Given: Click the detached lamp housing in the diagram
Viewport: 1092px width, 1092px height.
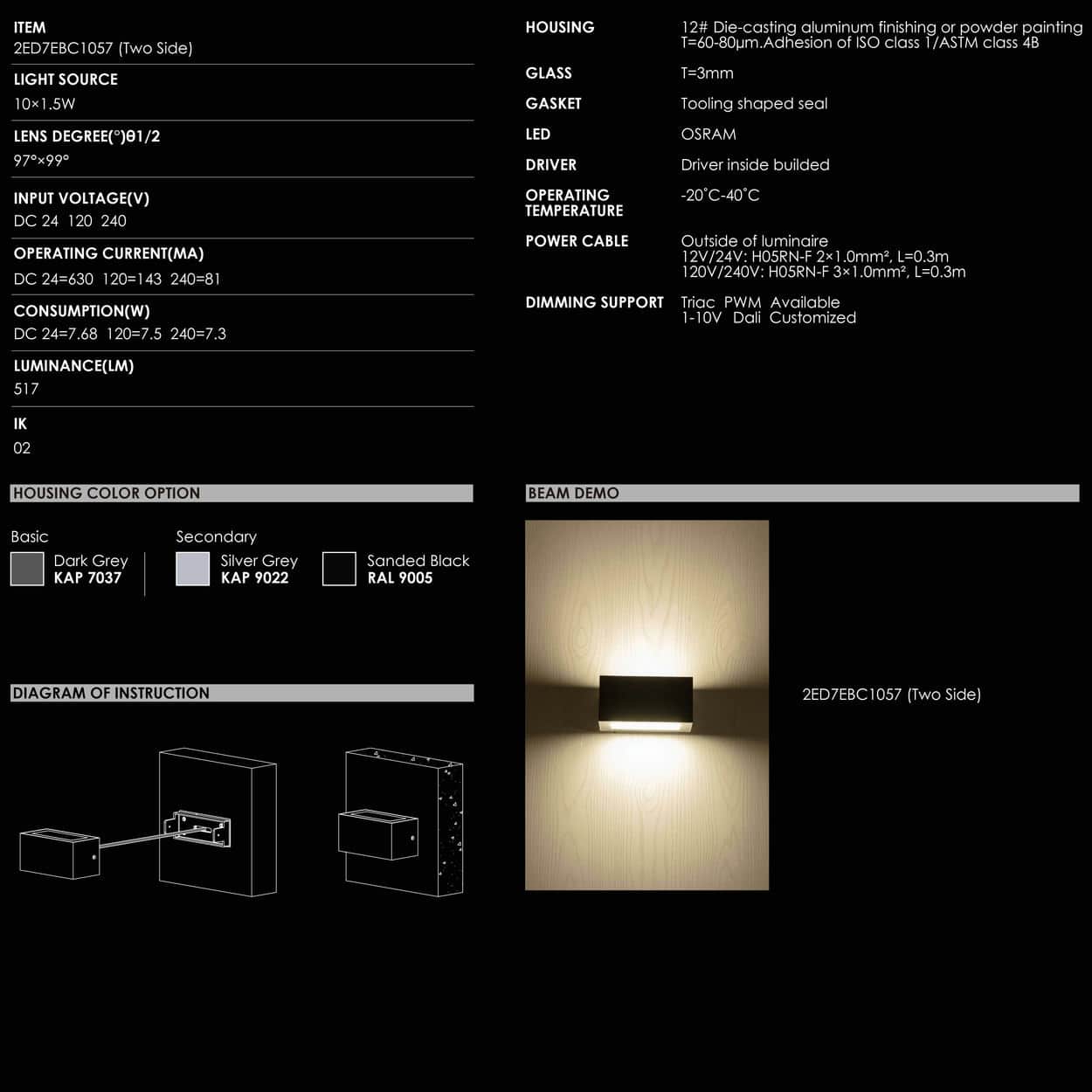Looking at the screenshot, I should (x=59, y=853).
